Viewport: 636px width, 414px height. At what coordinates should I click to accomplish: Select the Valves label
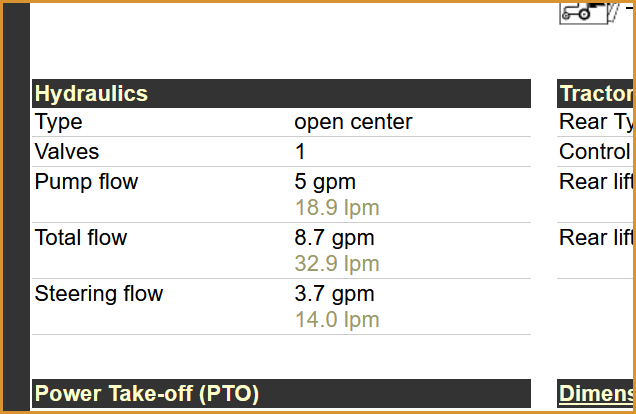pos(67,152)
